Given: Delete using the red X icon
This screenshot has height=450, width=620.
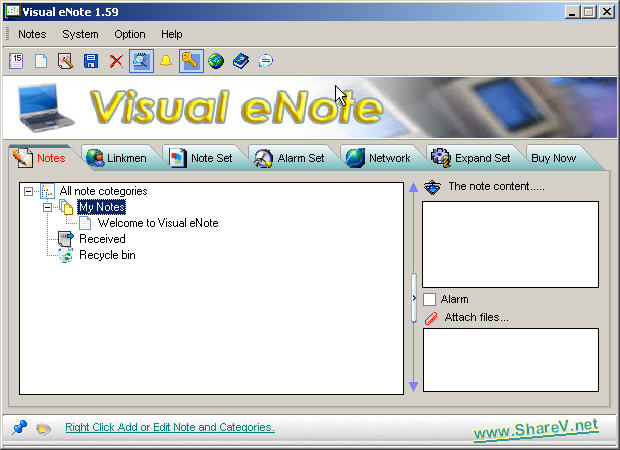Looking at the screenshot, I should 116,61.
